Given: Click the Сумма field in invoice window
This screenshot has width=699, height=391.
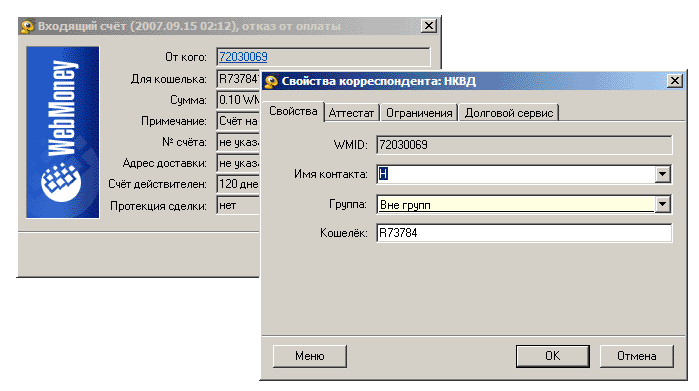Looking at the screenshot, I should (238, 100).
